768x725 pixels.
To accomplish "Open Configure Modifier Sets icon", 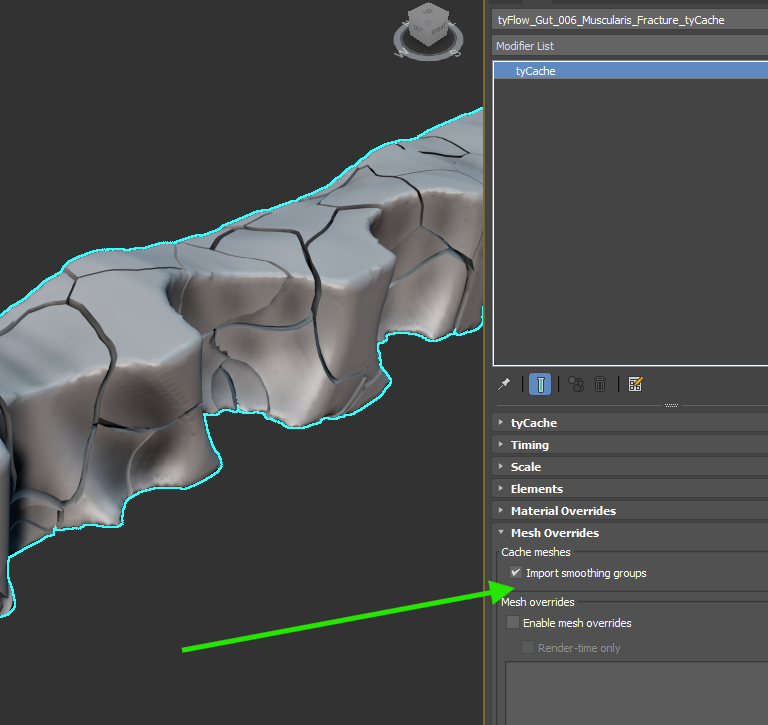I will [x=635, y=384].
